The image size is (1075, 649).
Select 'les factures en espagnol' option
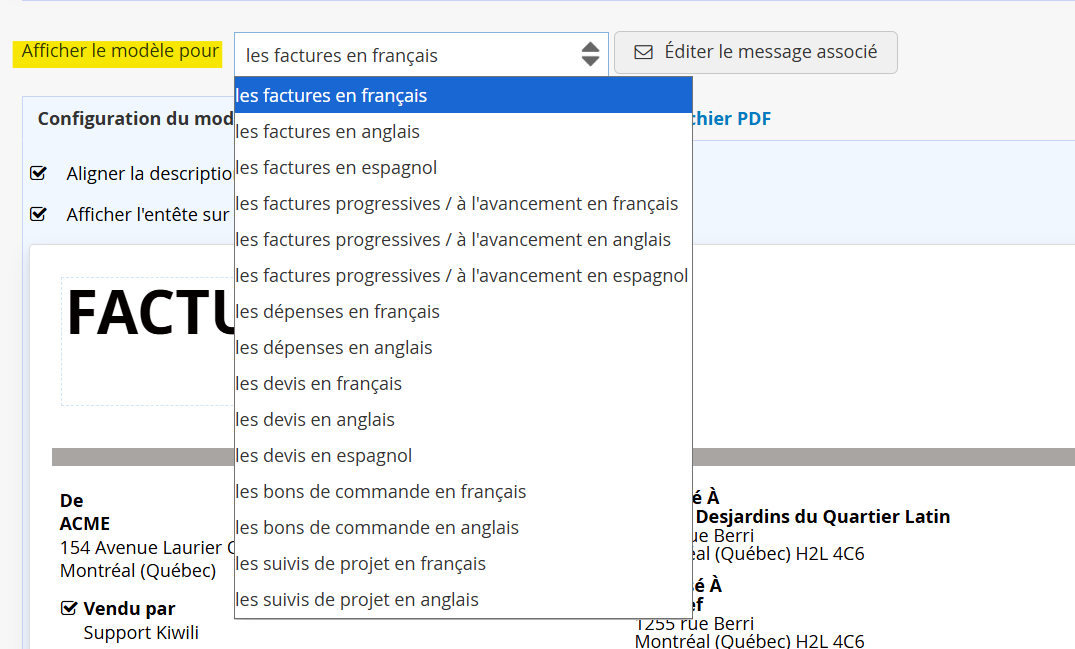(463, 167)
